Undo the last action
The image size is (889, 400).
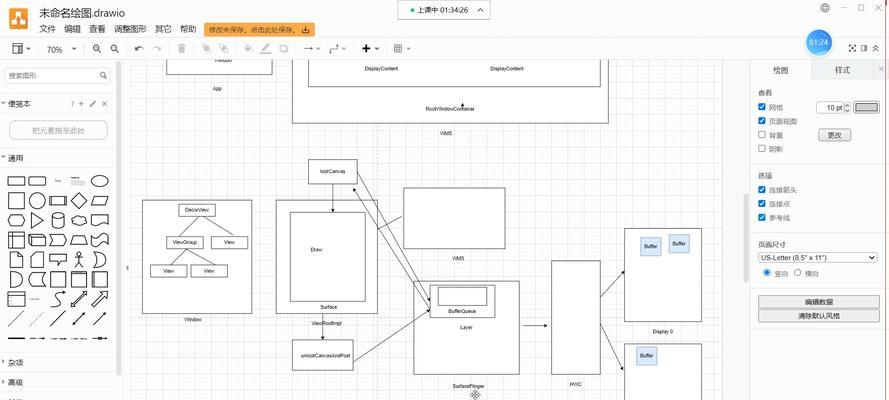point(139,49)
